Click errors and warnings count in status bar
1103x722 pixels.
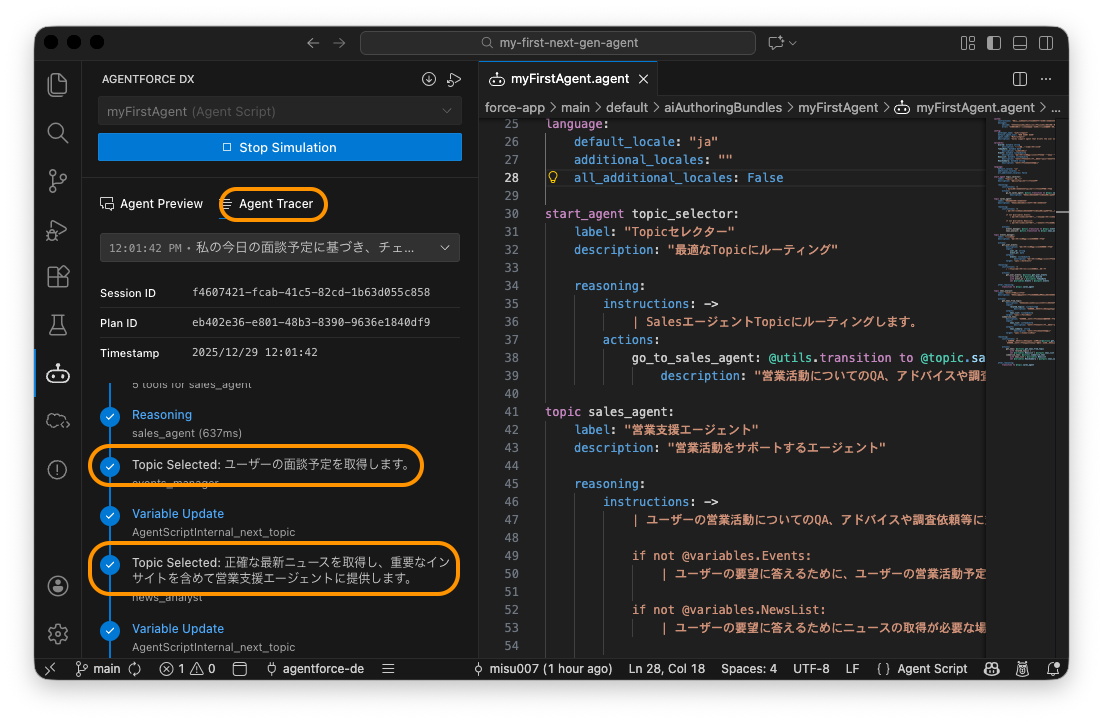tap(188, 669)
